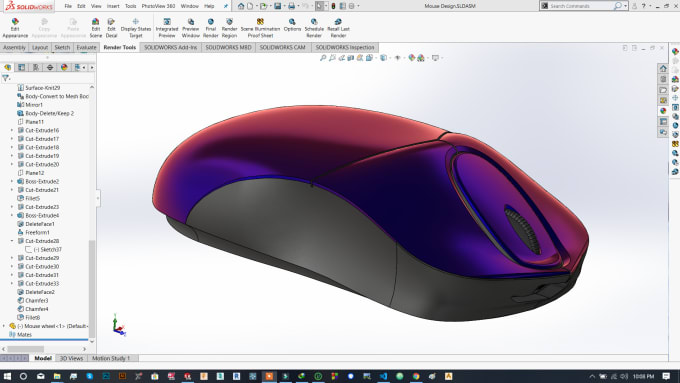This screenshot has width=680, height=383.
Task: Expand the Boss-Extrude2 feature
Action: click(12, 181)
